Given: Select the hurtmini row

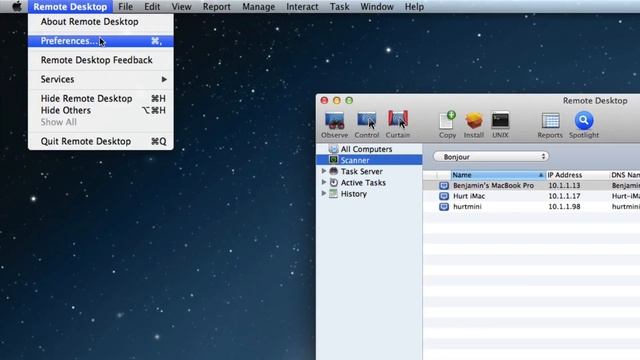Looking at the screenshot, I should pos(531,207).
